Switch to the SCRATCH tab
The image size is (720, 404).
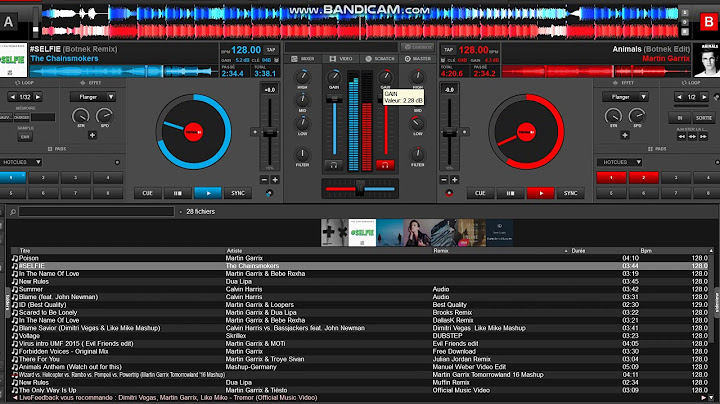pos(380,59)
